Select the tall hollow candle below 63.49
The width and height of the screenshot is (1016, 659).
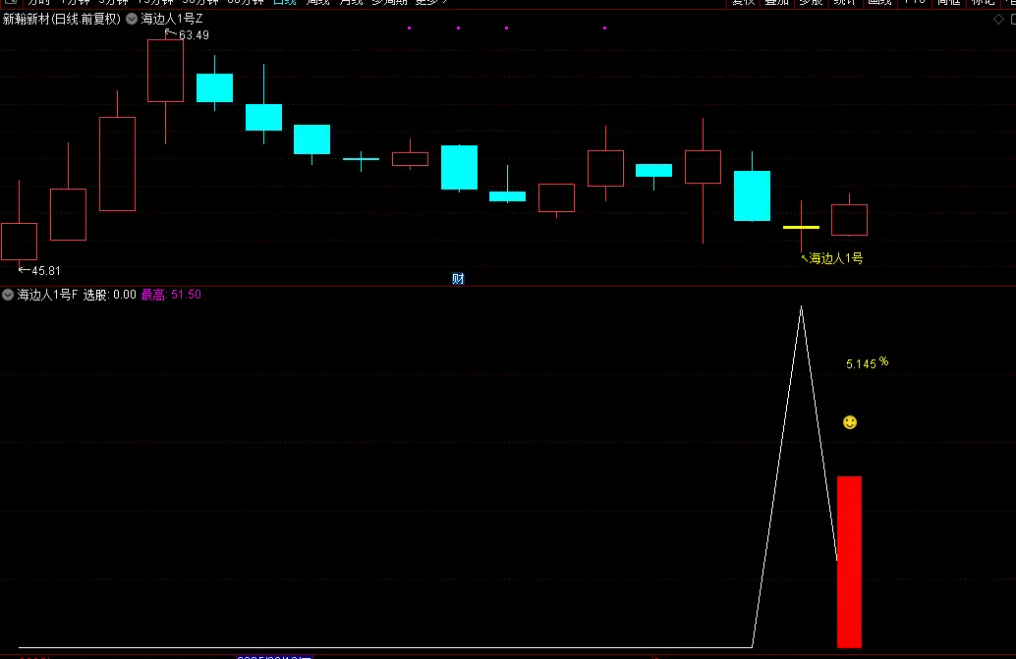tap(165, 70)
